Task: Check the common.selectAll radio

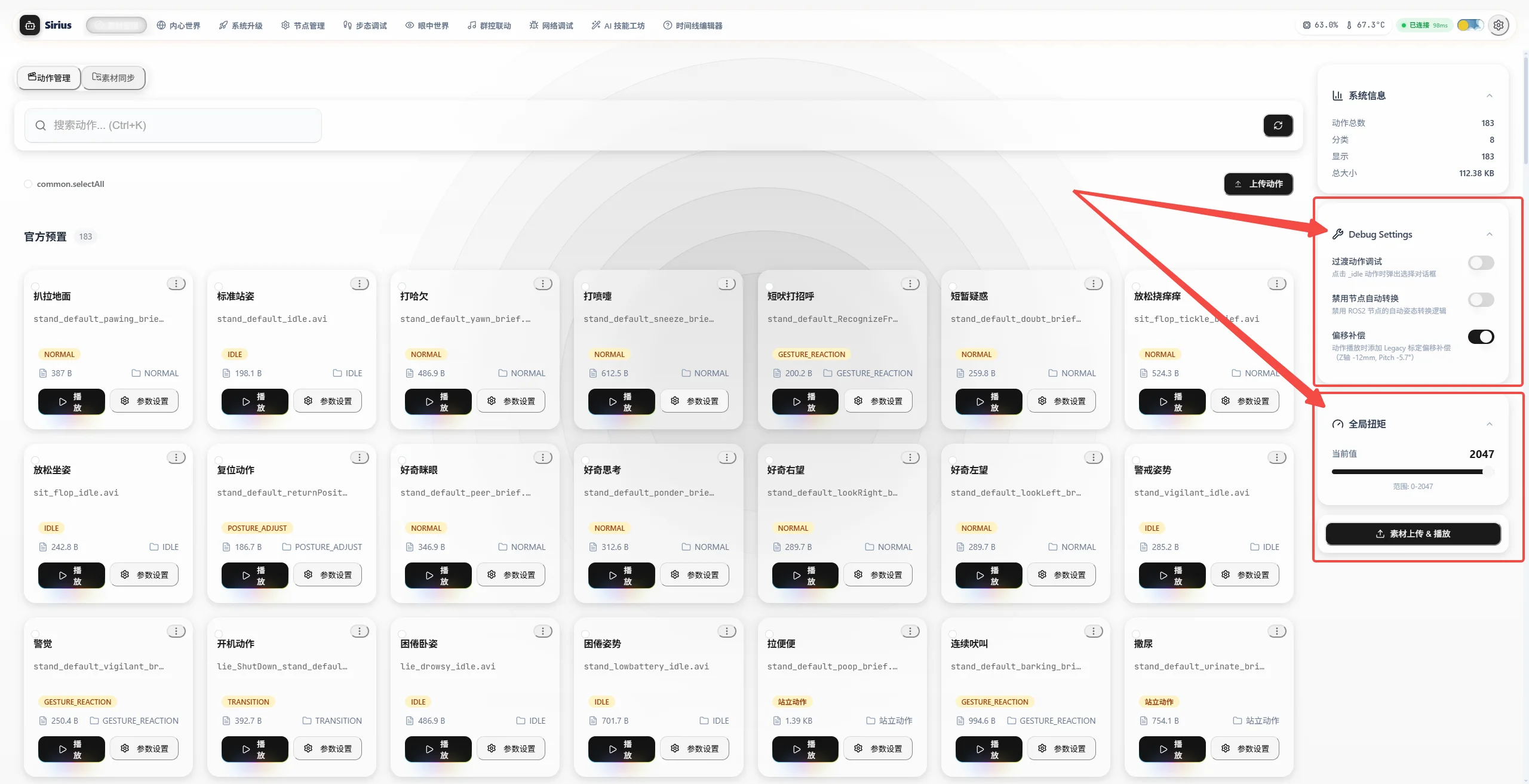Action: (28, 184)
